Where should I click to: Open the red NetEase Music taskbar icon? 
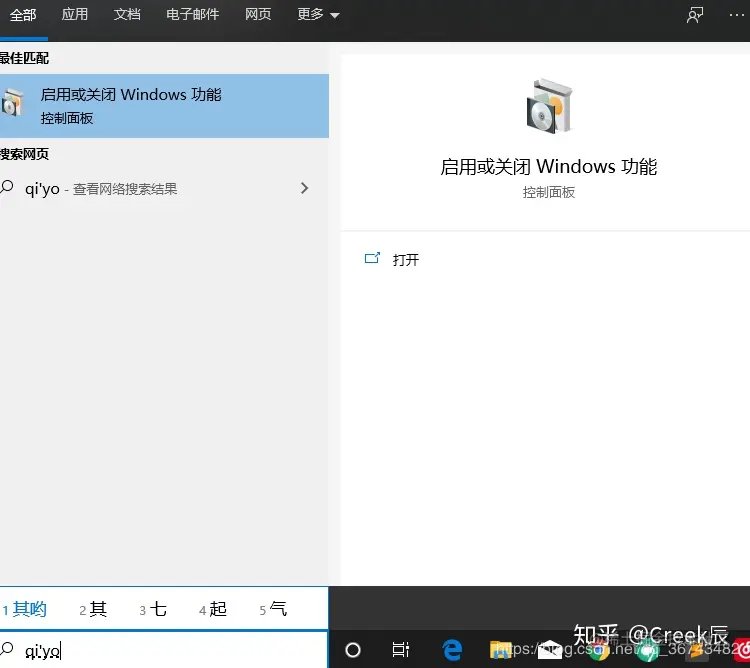click(x=742, y=650)
